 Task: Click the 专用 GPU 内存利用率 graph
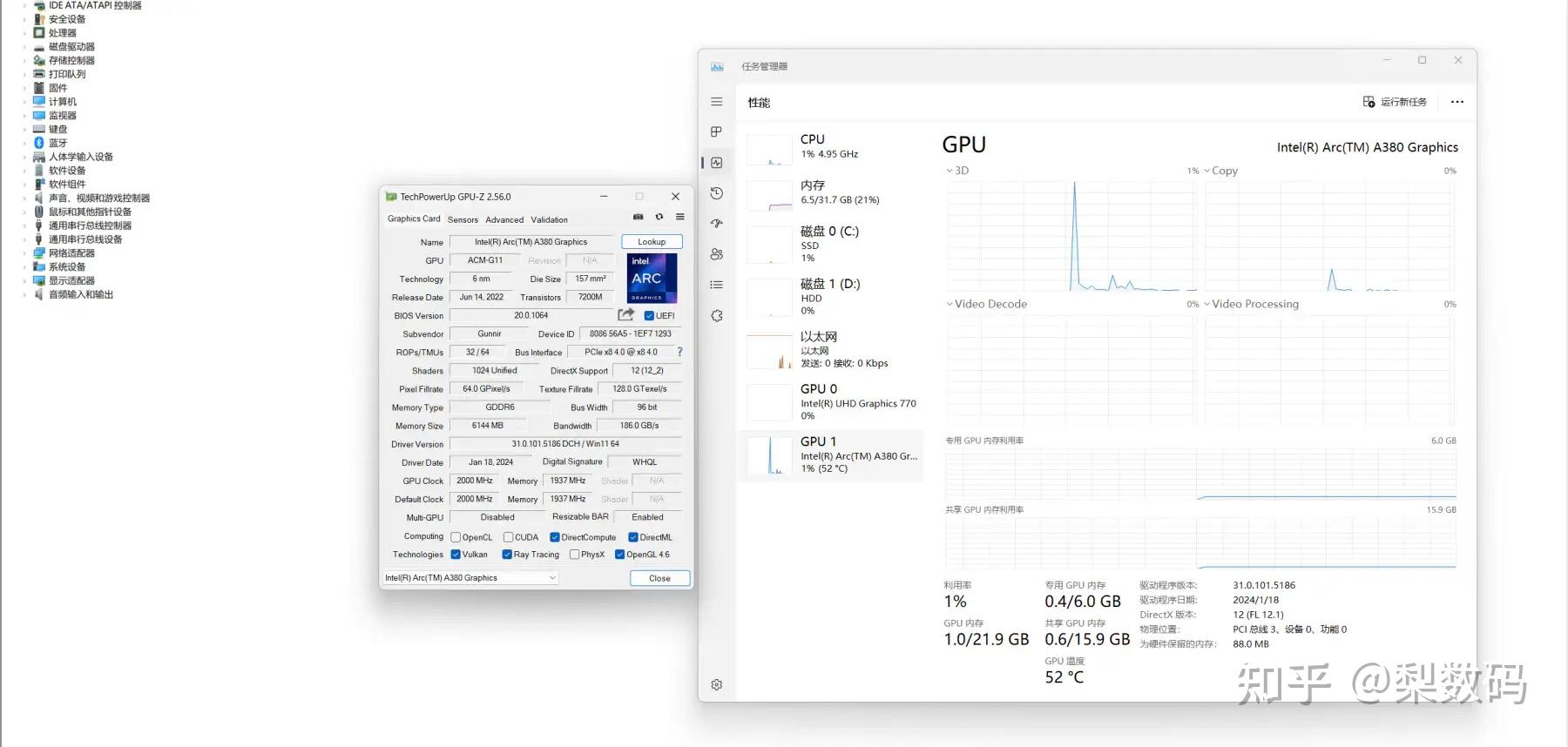coord(1200,474)
